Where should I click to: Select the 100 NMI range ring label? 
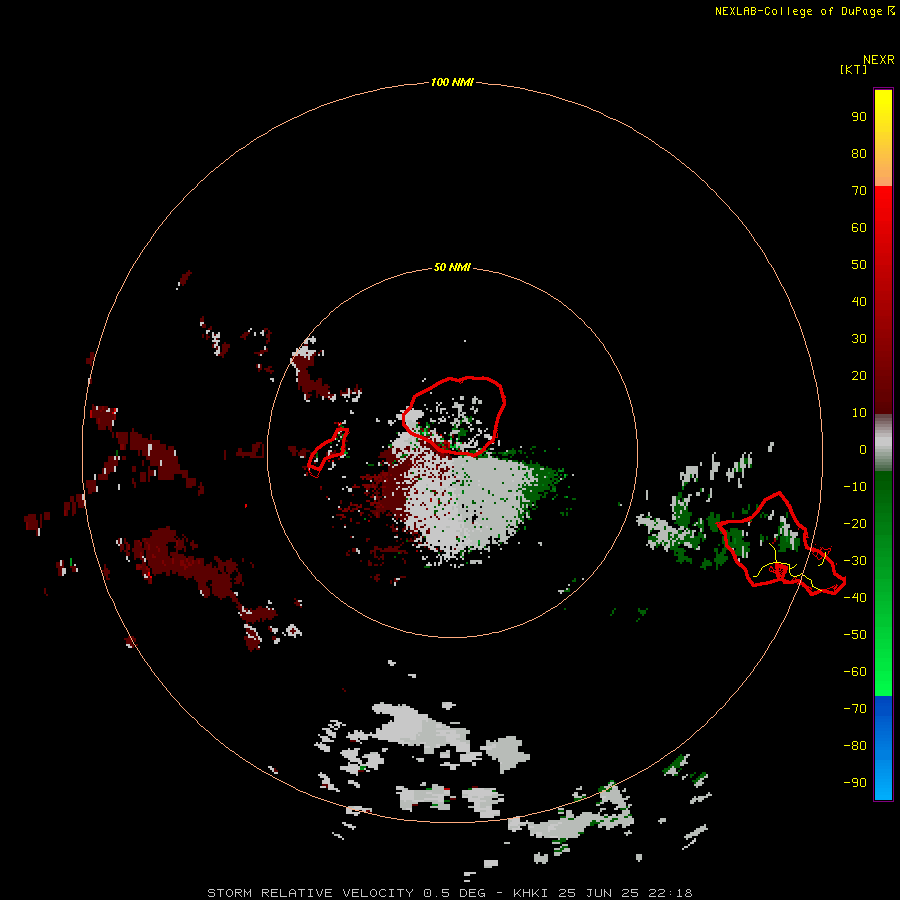[452, 82]
